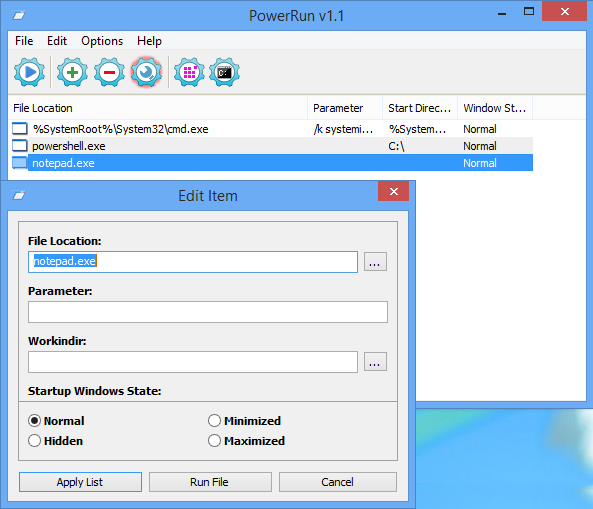Select the Hidden radio button
The height and width of the screenshot is (509, 593).
point(34,441)
